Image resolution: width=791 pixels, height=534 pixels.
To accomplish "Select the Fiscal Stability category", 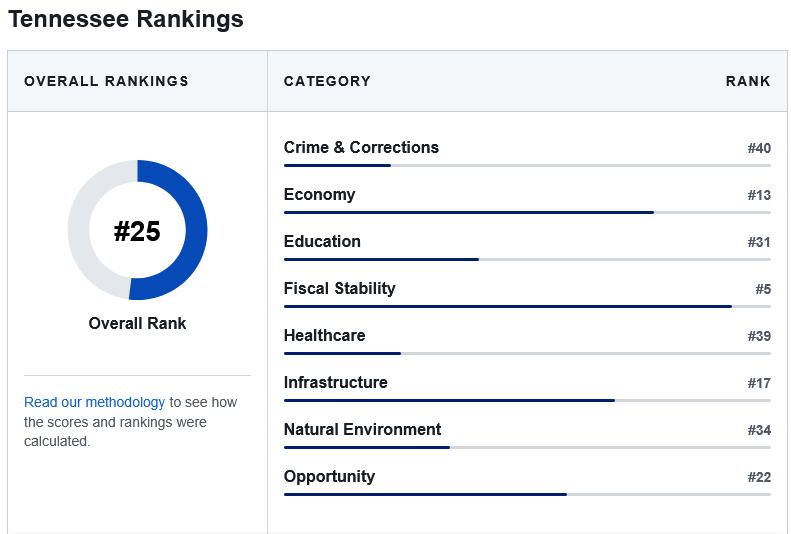I will click(x=340, y=288).
